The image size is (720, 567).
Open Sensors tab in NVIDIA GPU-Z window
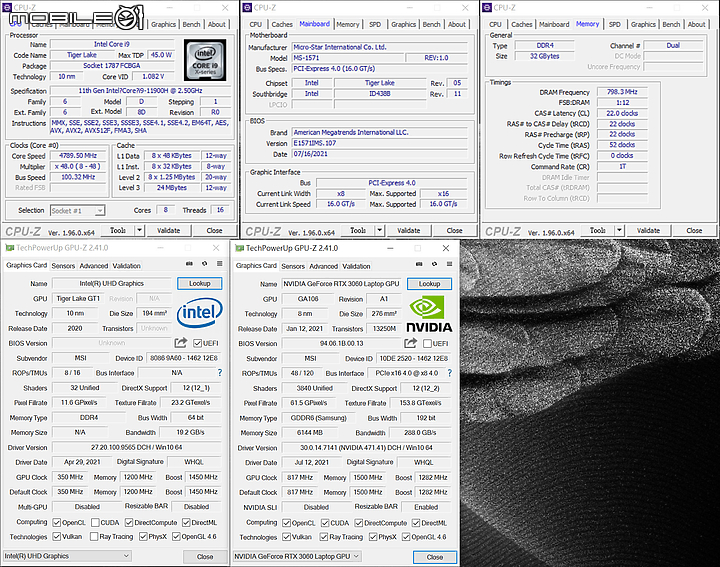coord(293,266)
